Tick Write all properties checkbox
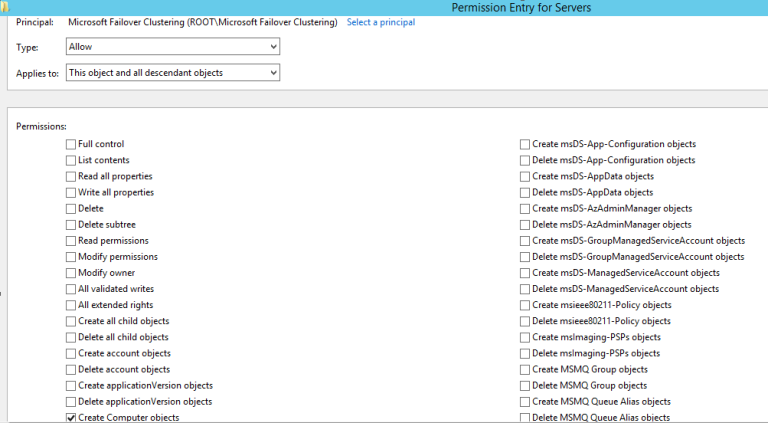 (71, 192)
